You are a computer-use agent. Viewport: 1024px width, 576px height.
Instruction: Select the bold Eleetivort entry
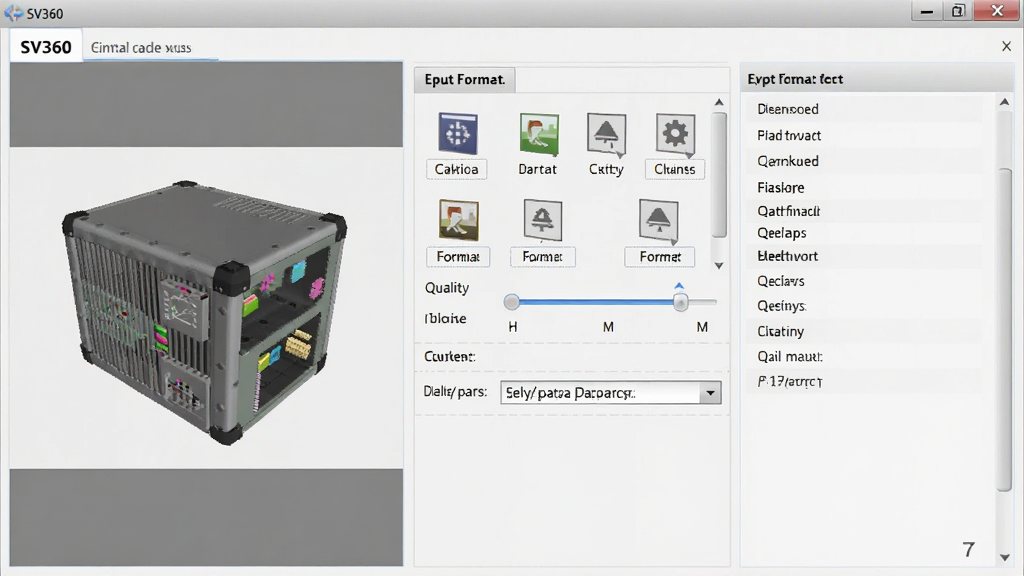pos(863,256)
